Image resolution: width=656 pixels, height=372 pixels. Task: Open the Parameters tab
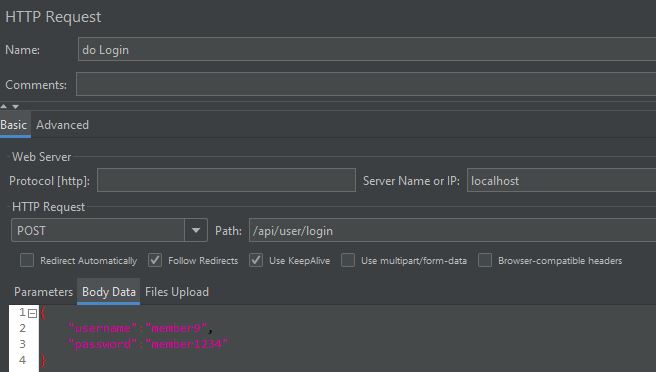click(44, 292)
